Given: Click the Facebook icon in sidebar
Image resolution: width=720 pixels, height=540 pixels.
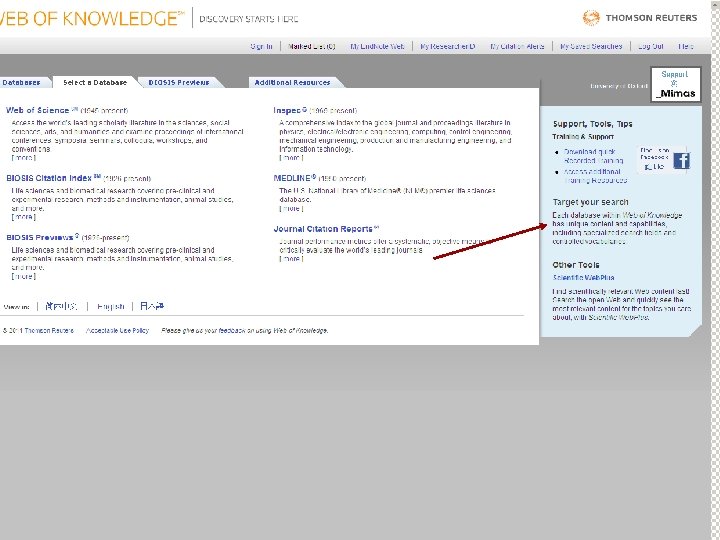Looking at the screenshot, I should pyautogui.click(x=681, y=161).
